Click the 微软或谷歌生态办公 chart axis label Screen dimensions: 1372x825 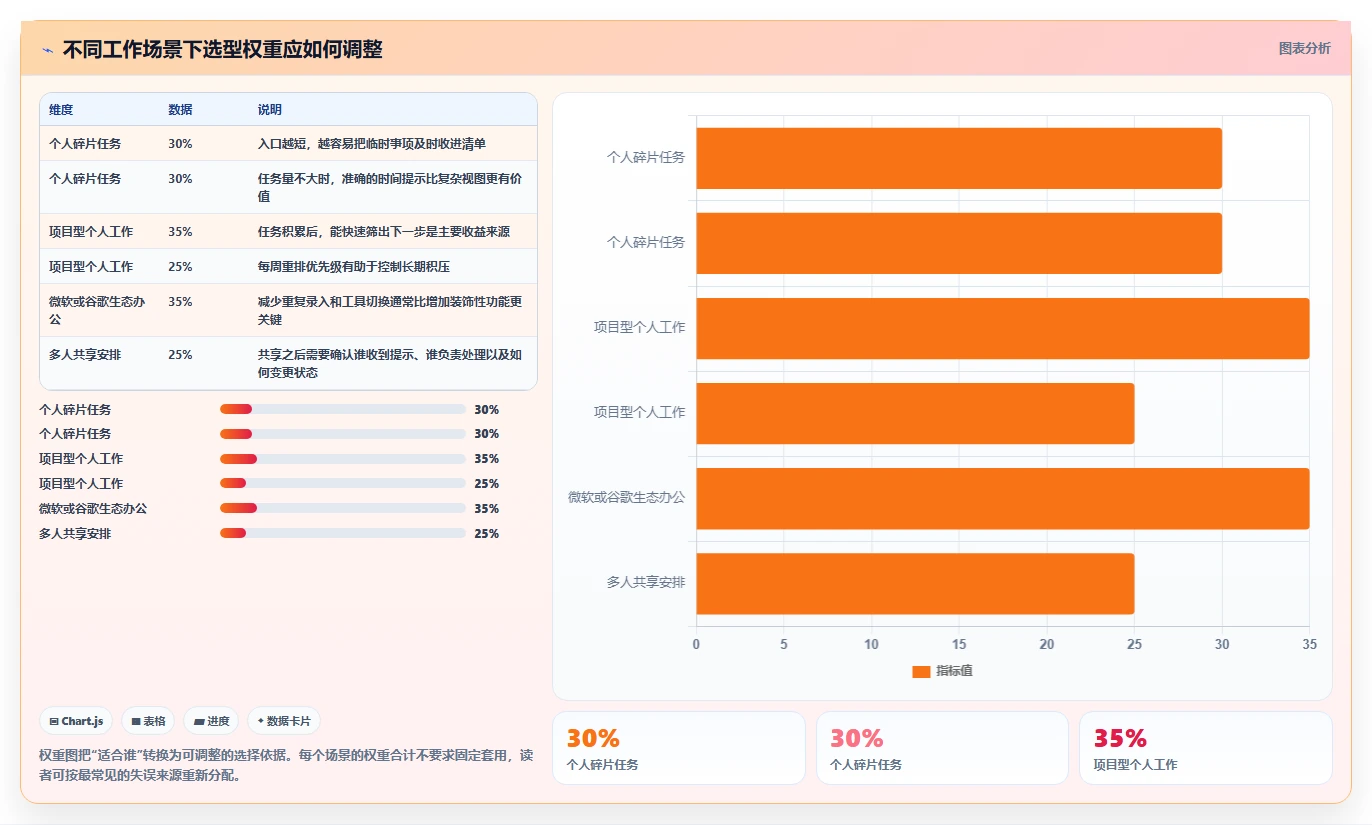[626, 497]
